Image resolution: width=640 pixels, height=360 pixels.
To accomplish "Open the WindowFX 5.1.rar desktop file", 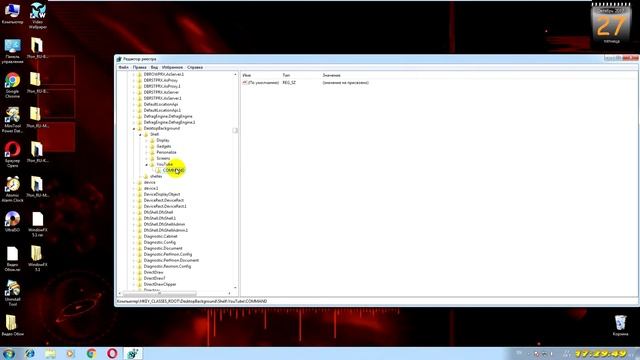I will pos(38,224).
